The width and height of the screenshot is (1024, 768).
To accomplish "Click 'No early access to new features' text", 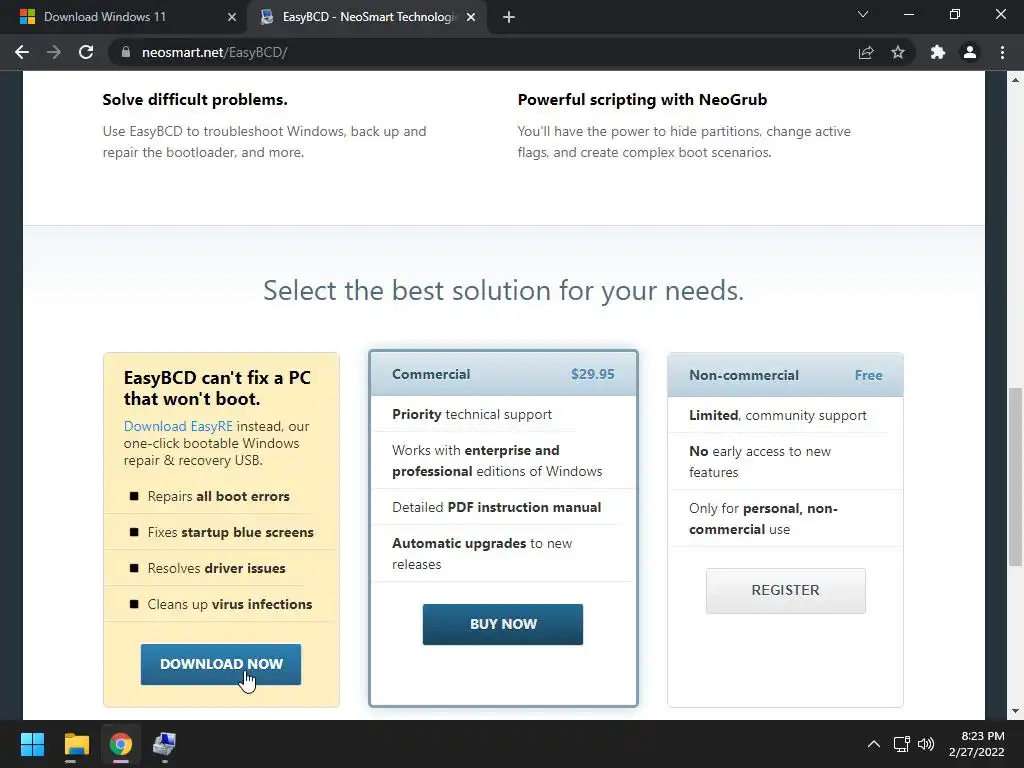I will coord(760,462).
